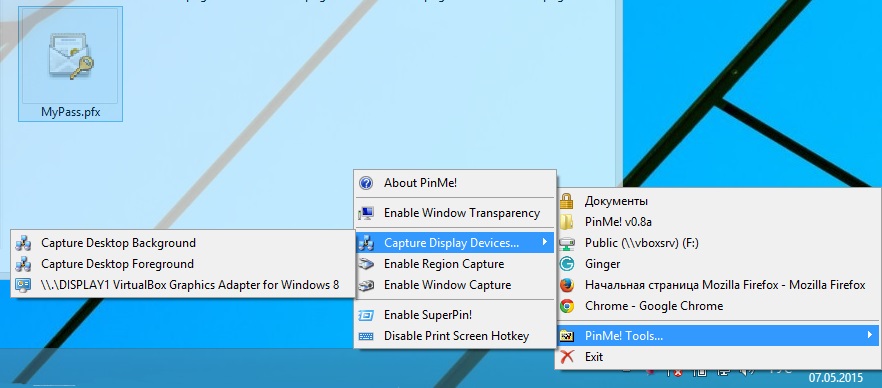Select Capture Desktop Background

click(x=183, y=243)
